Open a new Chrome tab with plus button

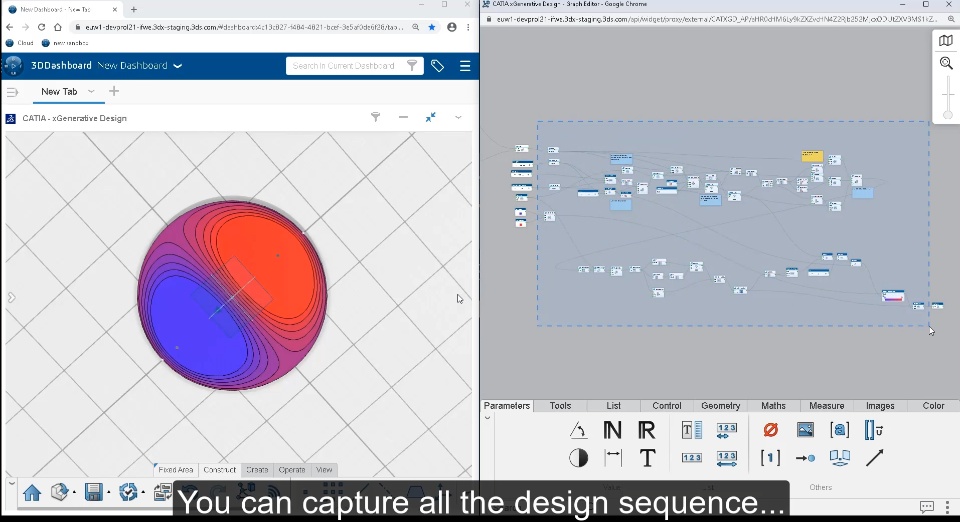(134, 9)
